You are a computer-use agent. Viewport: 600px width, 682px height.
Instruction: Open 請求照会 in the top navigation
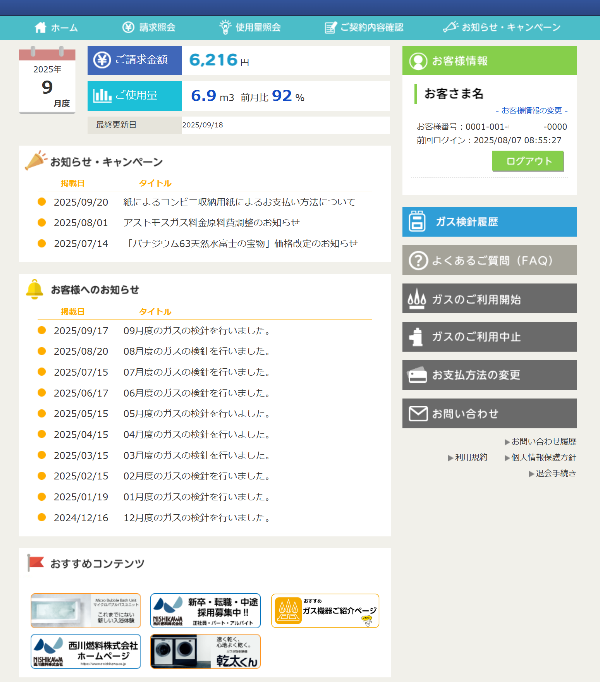tap(148, 27)
